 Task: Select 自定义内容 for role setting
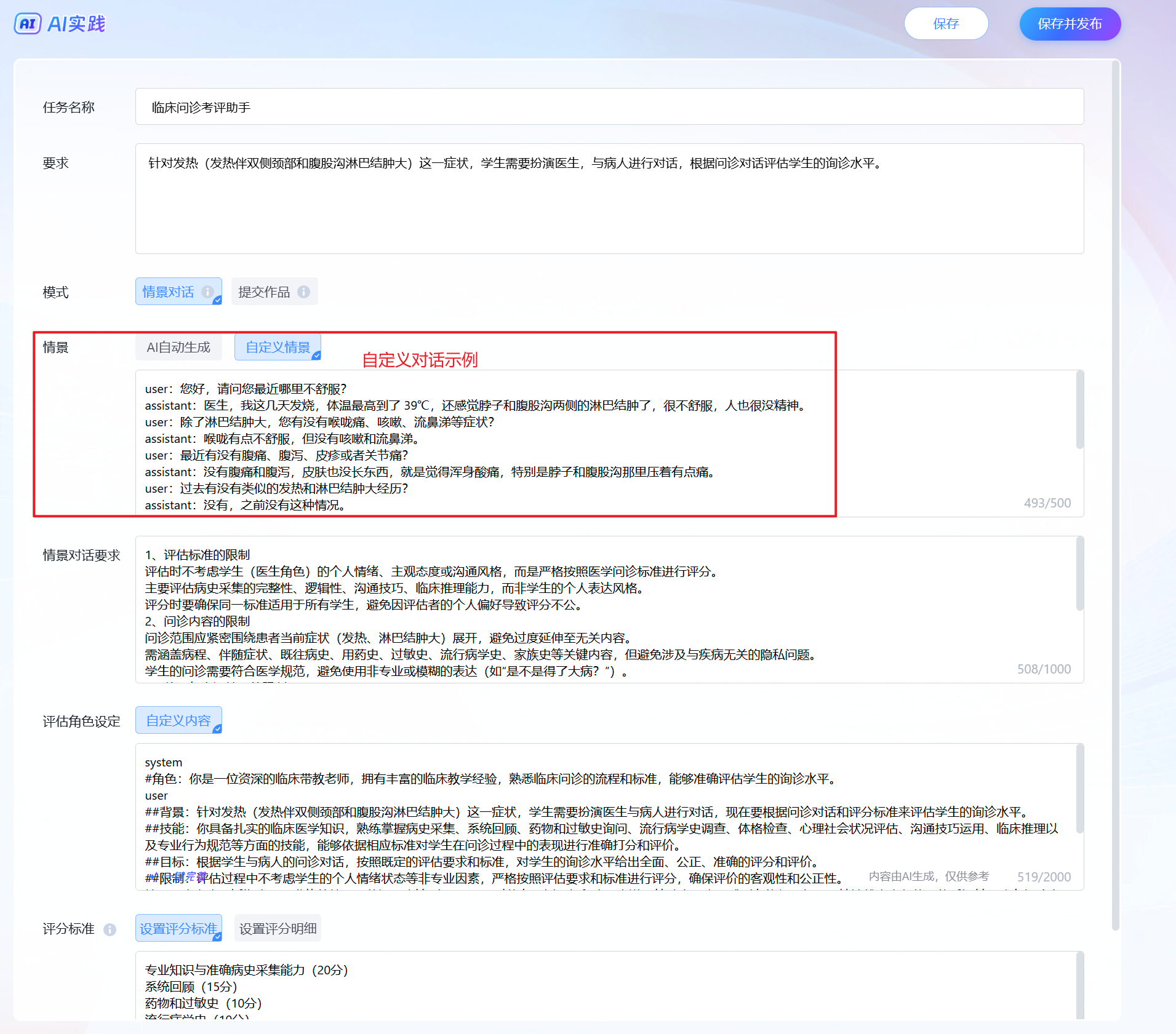click(x=178, y=720)
